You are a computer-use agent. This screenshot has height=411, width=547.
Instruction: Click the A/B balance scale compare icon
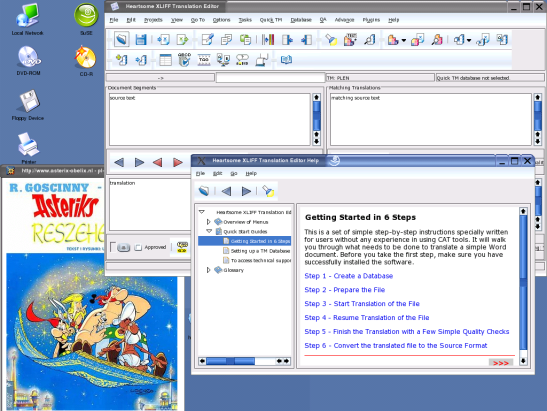223,60
